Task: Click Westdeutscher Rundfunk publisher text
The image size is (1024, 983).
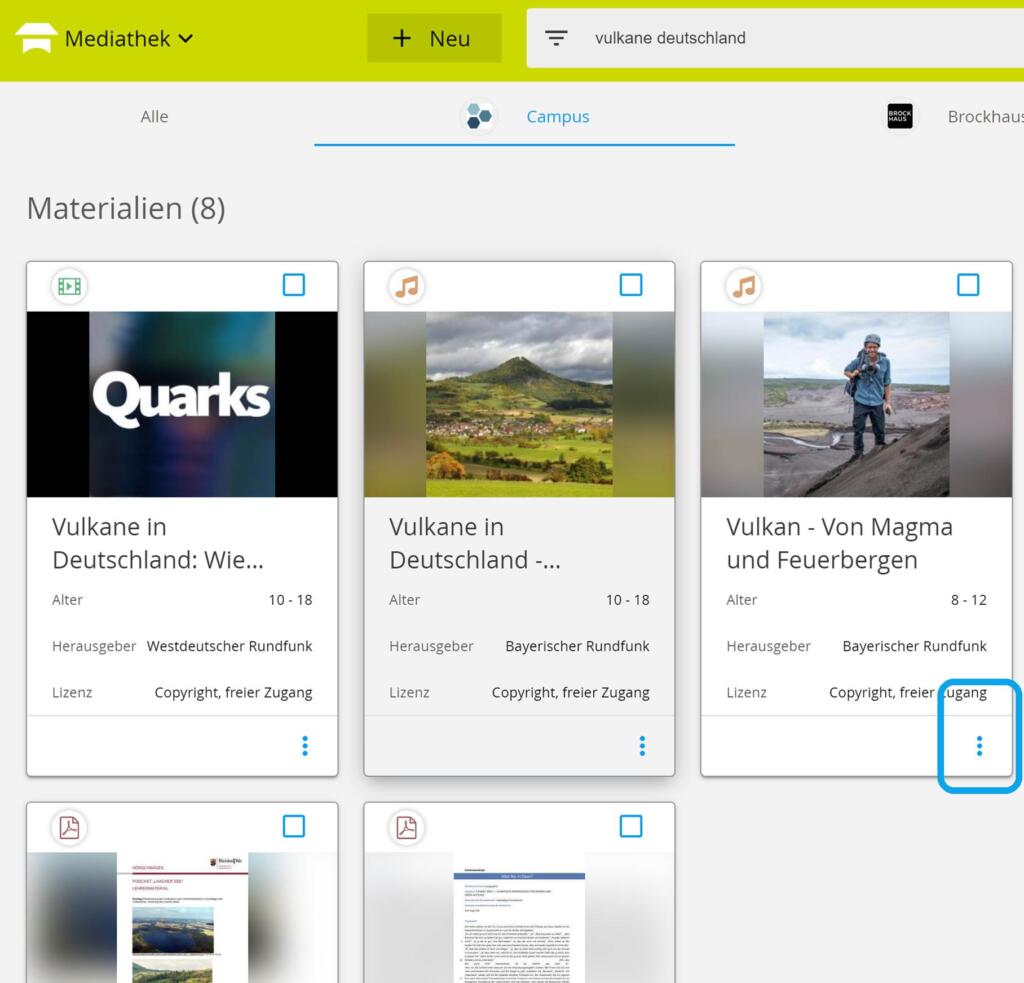Action: point(229,646)
